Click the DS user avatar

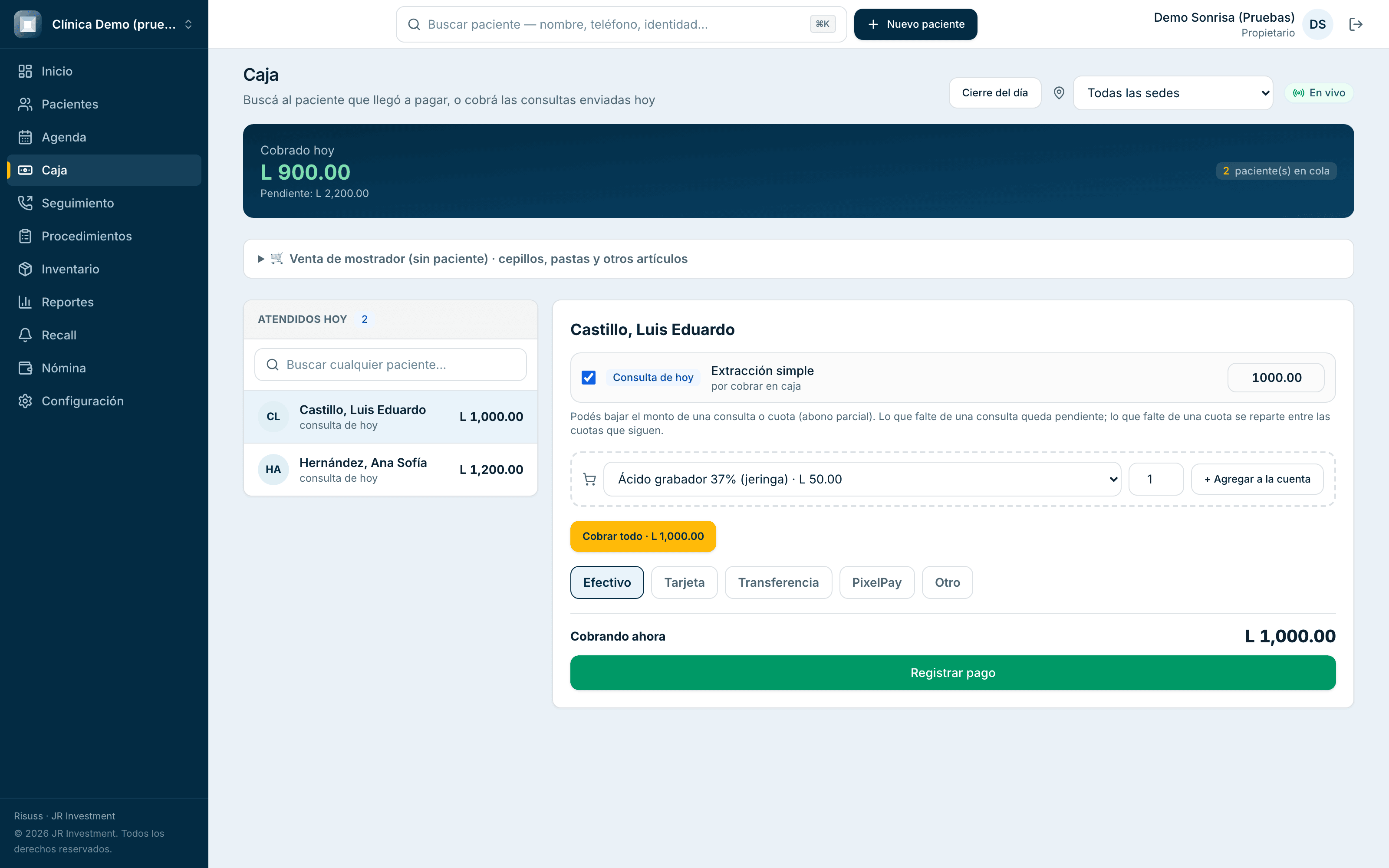1317,24
